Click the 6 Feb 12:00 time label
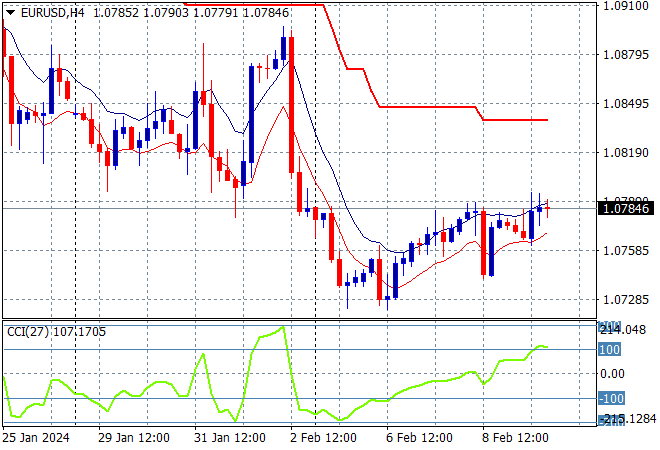Image resolution: width=660 pixels, height=450 pixels. pyautogui.click(x=419, y=438)
